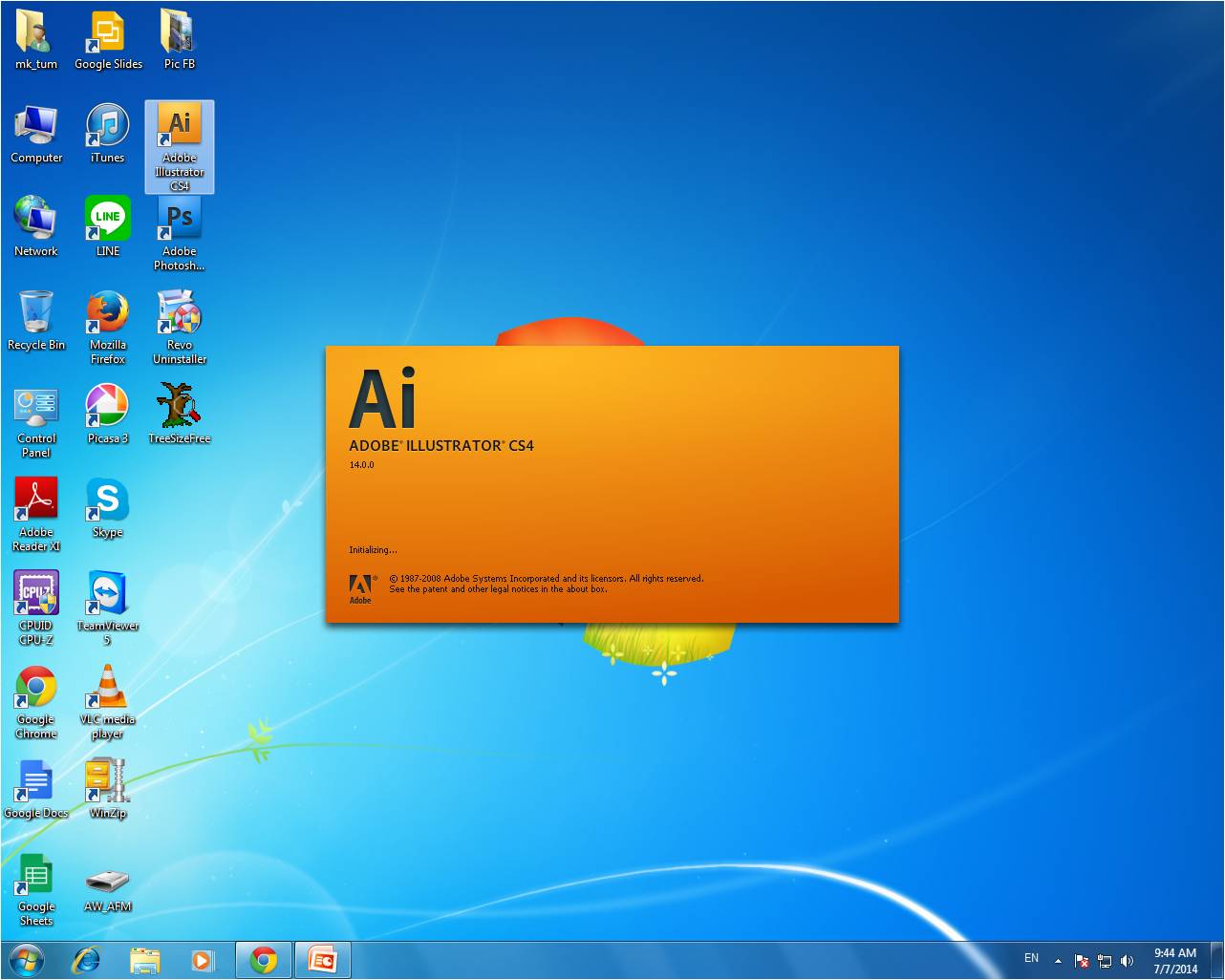Select the Recycle Bin icon
The height and width of the screenshot is (980, 1225).
pyautogui.click(x=36, y=321)
